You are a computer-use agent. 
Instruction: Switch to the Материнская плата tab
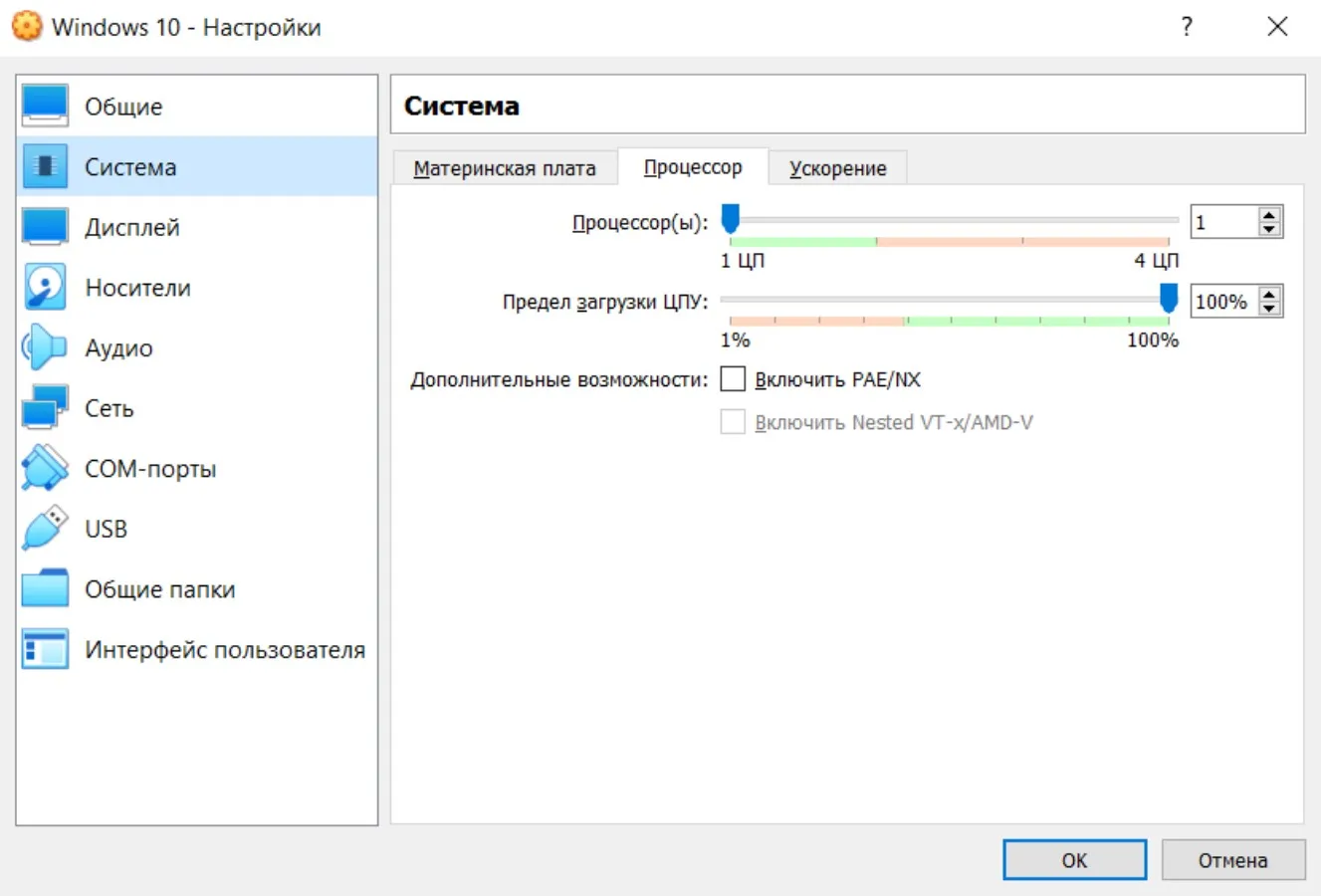pos(505,168)
